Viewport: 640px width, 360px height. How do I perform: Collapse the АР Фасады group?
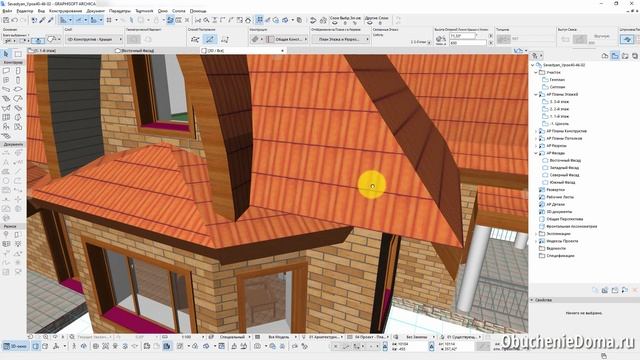(x=536, y=153)
